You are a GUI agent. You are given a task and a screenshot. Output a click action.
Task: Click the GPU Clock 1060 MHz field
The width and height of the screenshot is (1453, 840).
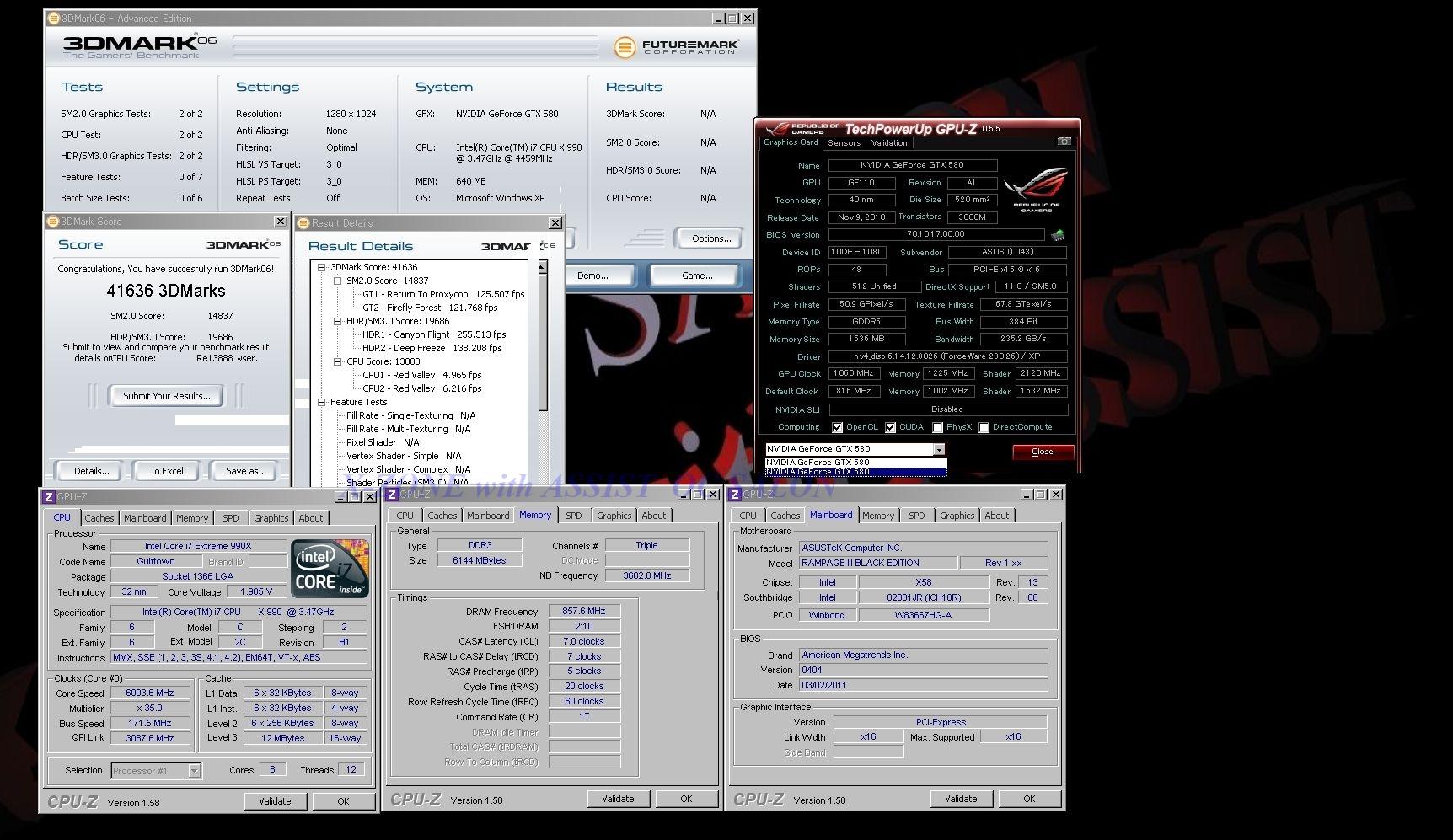pyautogui.click(x=854, y=373)
